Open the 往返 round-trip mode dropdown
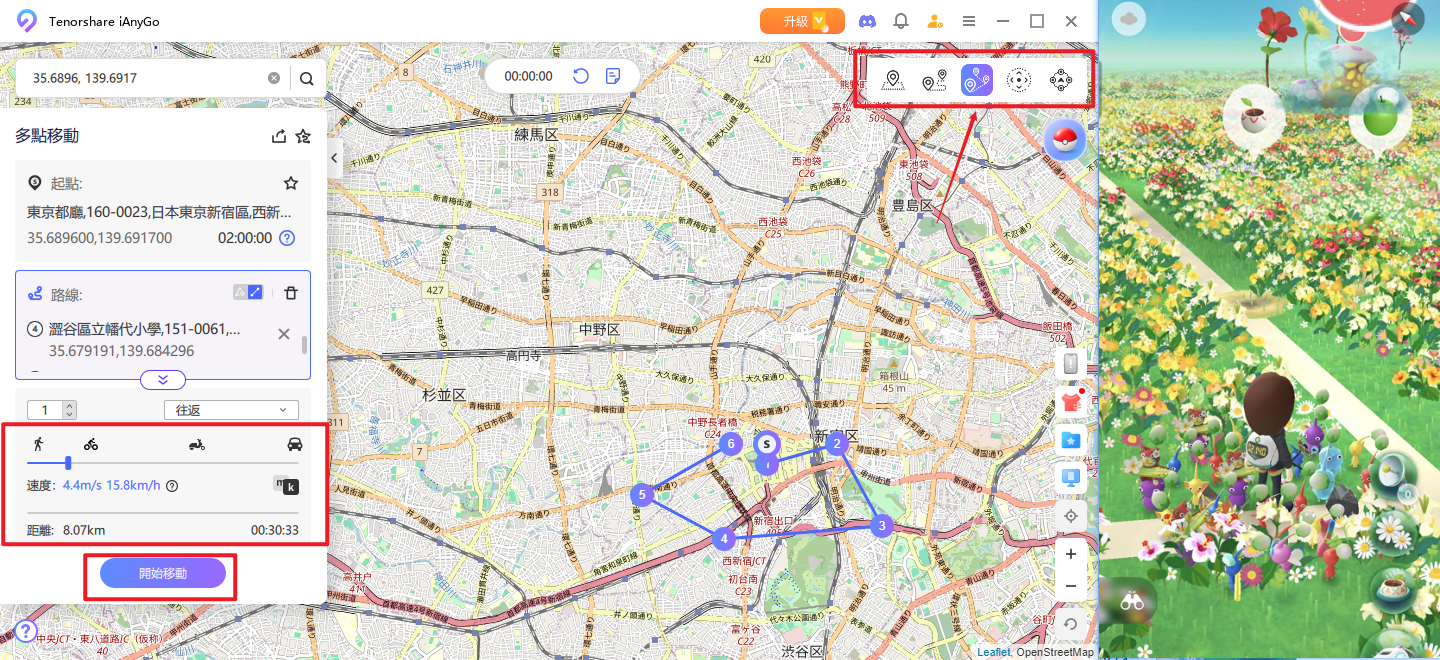Viewport: 1440px width, 660px height. coord(231,410)
